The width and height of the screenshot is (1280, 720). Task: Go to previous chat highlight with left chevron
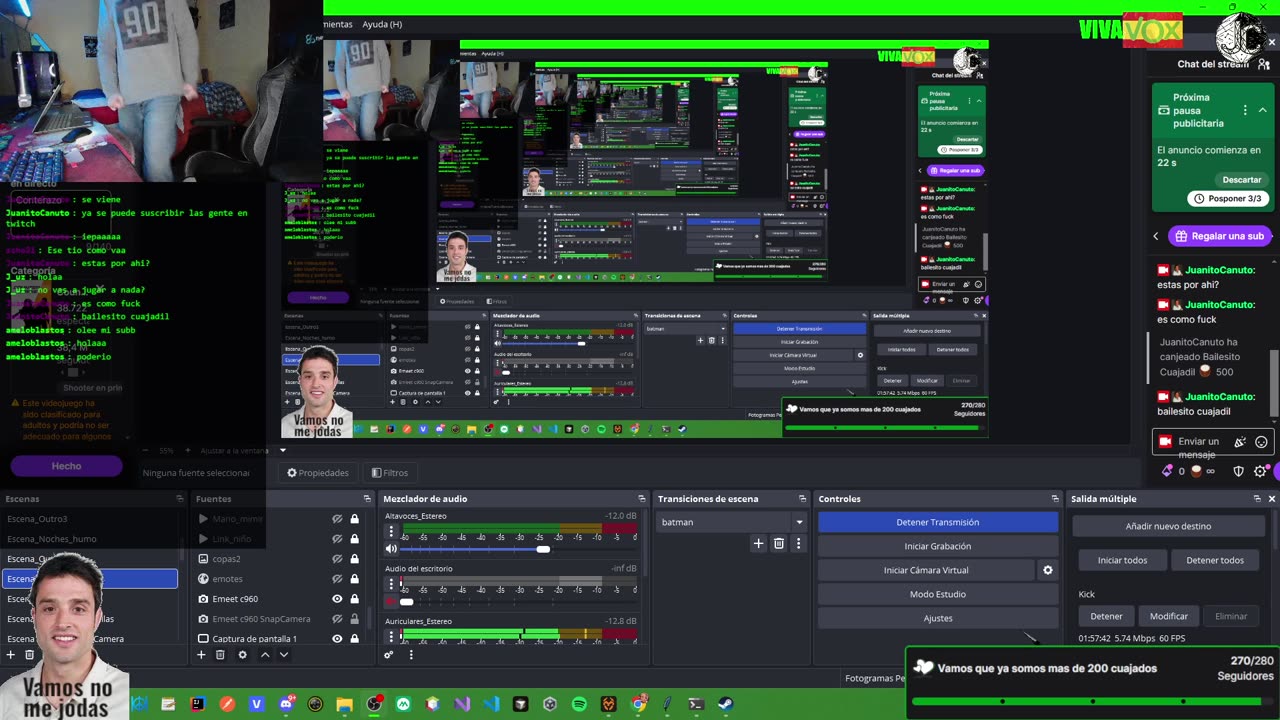[1156, 236]
